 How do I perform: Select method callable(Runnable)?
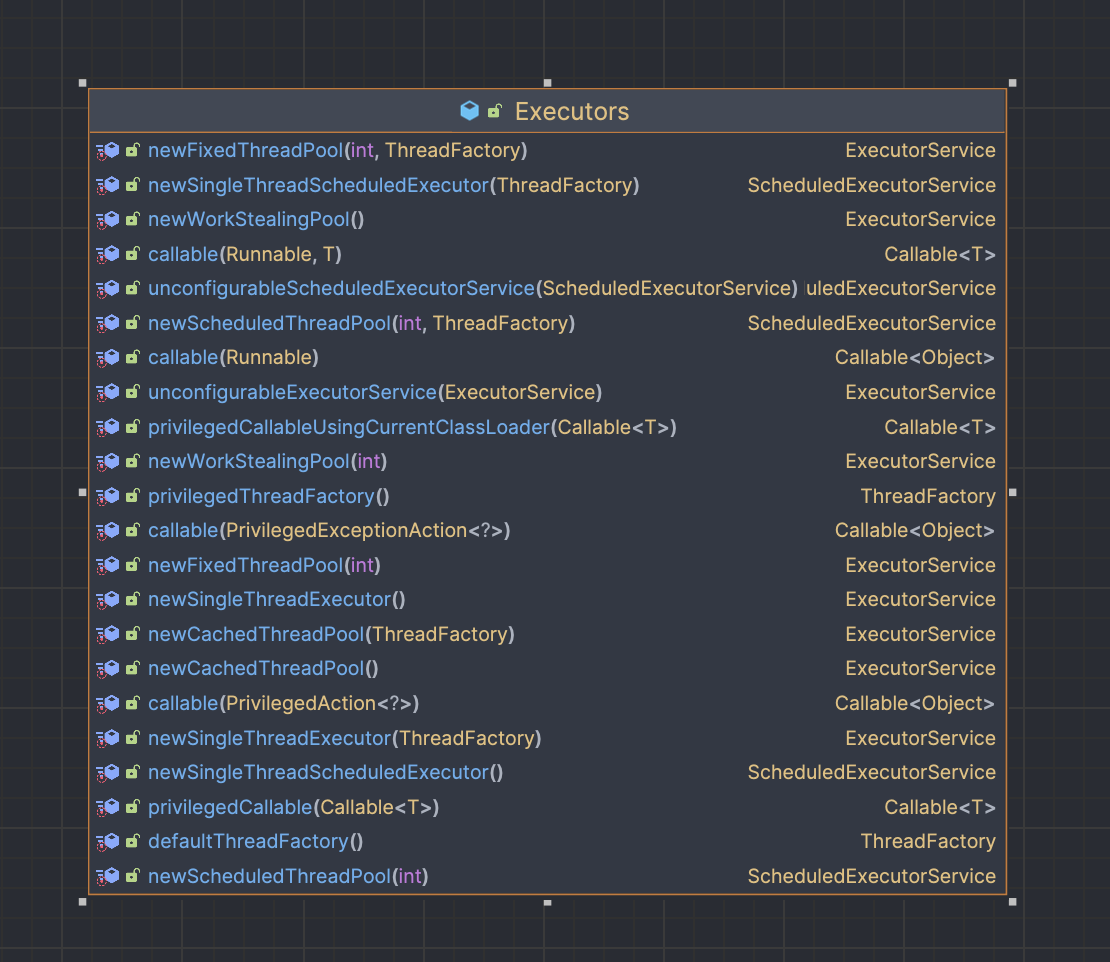pyautogui.click(x=234, y=357)
